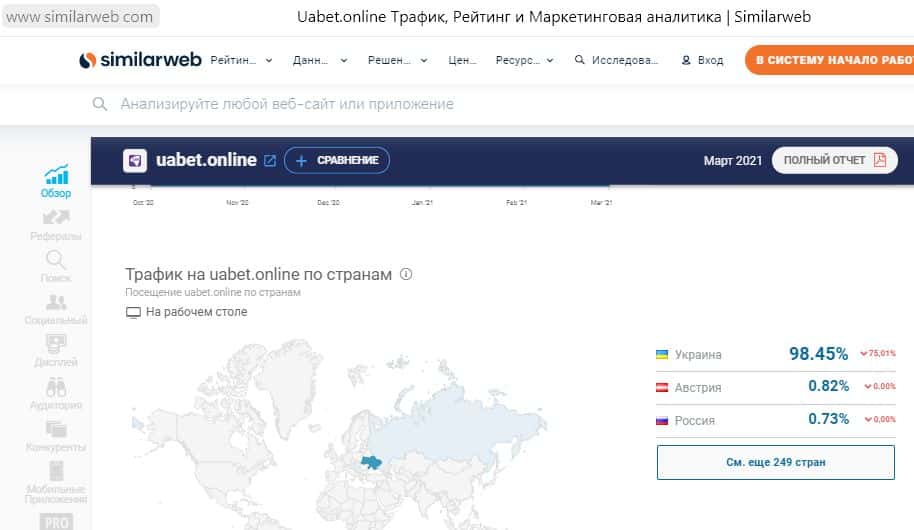This screenshot has width=914, height=530.
Task: Click the Mar '21 axis label
Action: click(x=602, y=203)
